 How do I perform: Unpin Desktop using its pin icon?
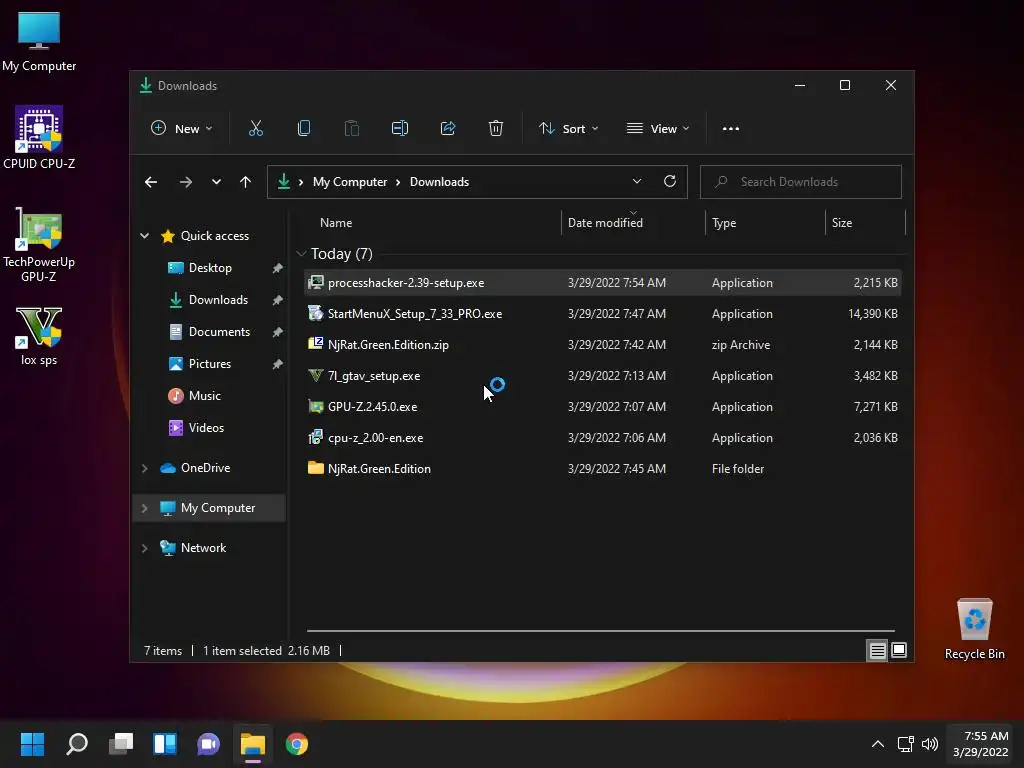pos(277,268)
